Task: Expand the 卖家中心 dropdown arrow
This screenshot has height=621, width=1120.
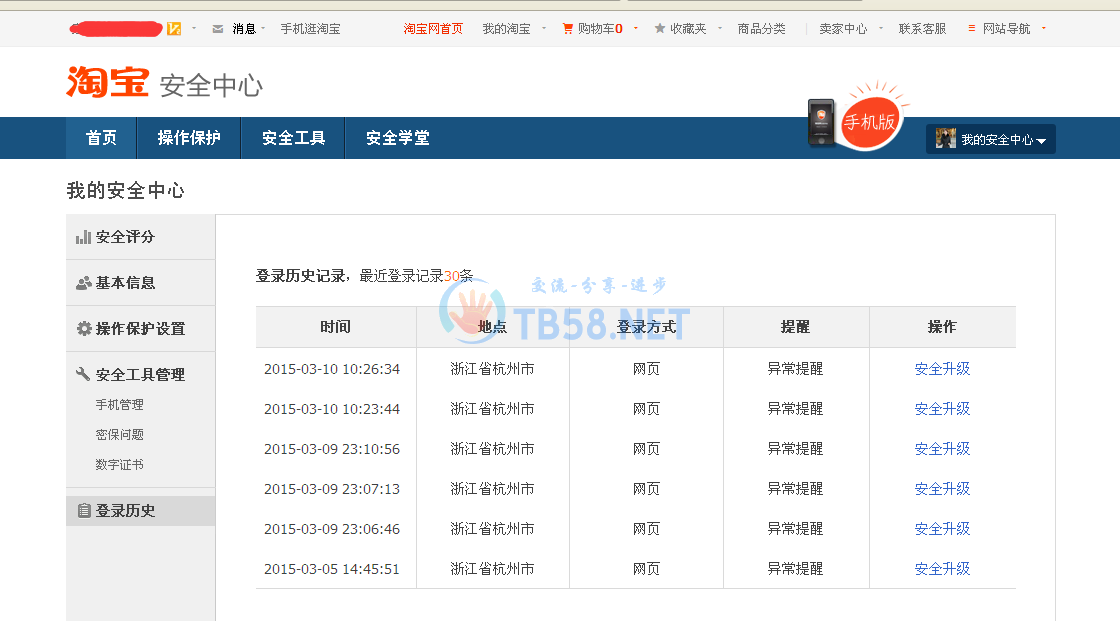Action: pyautogui.click(x=880, y=29)
